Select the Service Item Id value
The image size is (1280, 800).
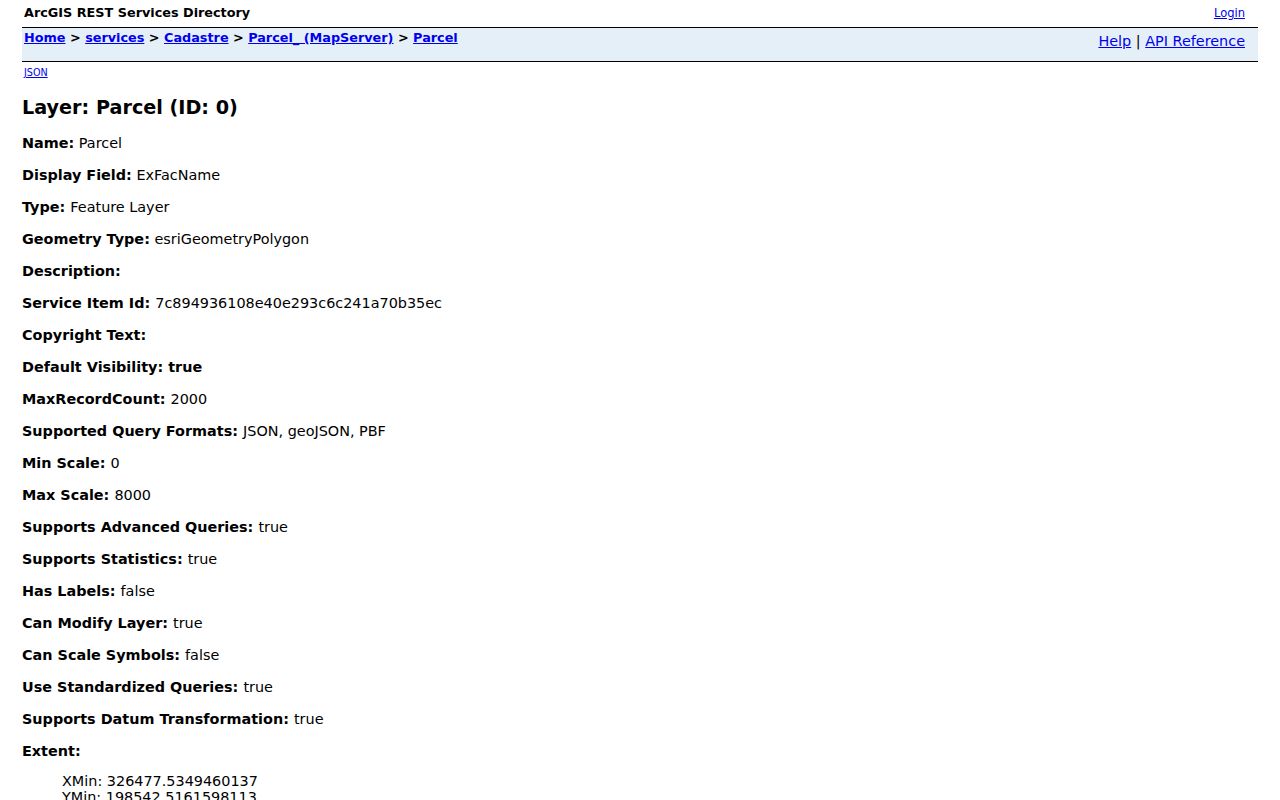pos(298,303)
